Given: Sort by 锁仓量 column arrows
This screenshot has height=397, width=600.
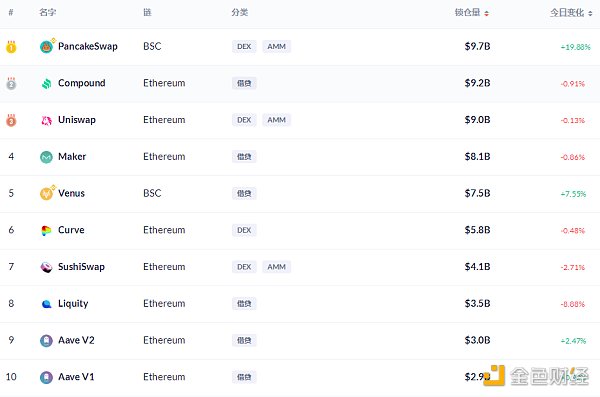Looking at the screenshot, I should click(x=486, y=13).
